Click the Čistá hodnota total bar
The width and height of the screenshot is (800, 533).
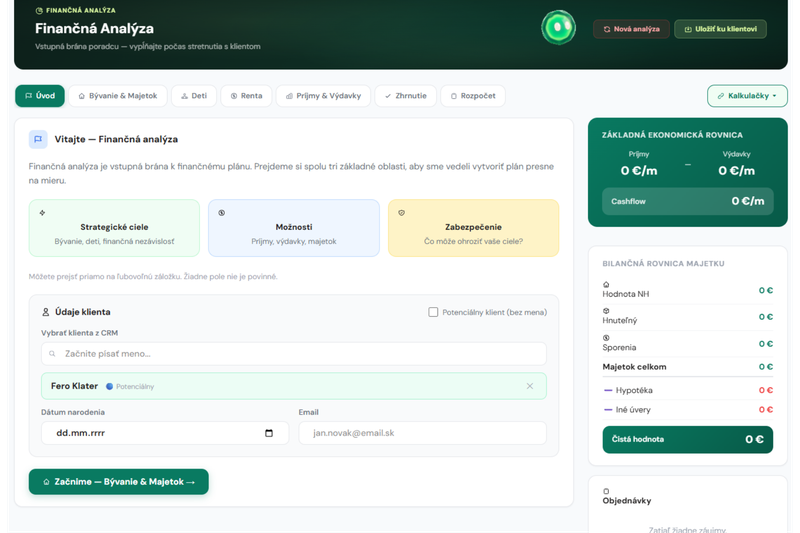pyautogui.click(x=687, y=439)
